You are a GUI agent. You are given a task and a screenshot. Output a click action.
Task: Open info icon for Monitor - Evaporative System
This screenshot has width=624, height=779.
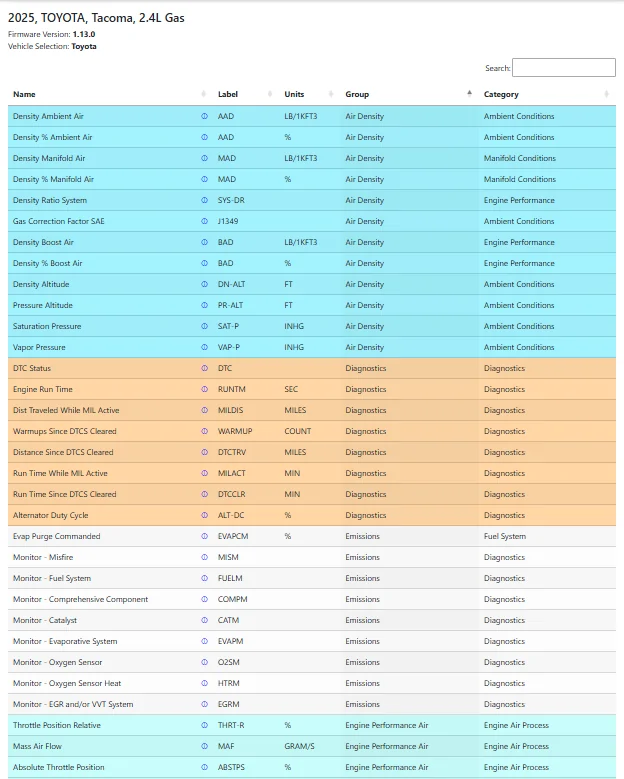[x=204, y=641]
